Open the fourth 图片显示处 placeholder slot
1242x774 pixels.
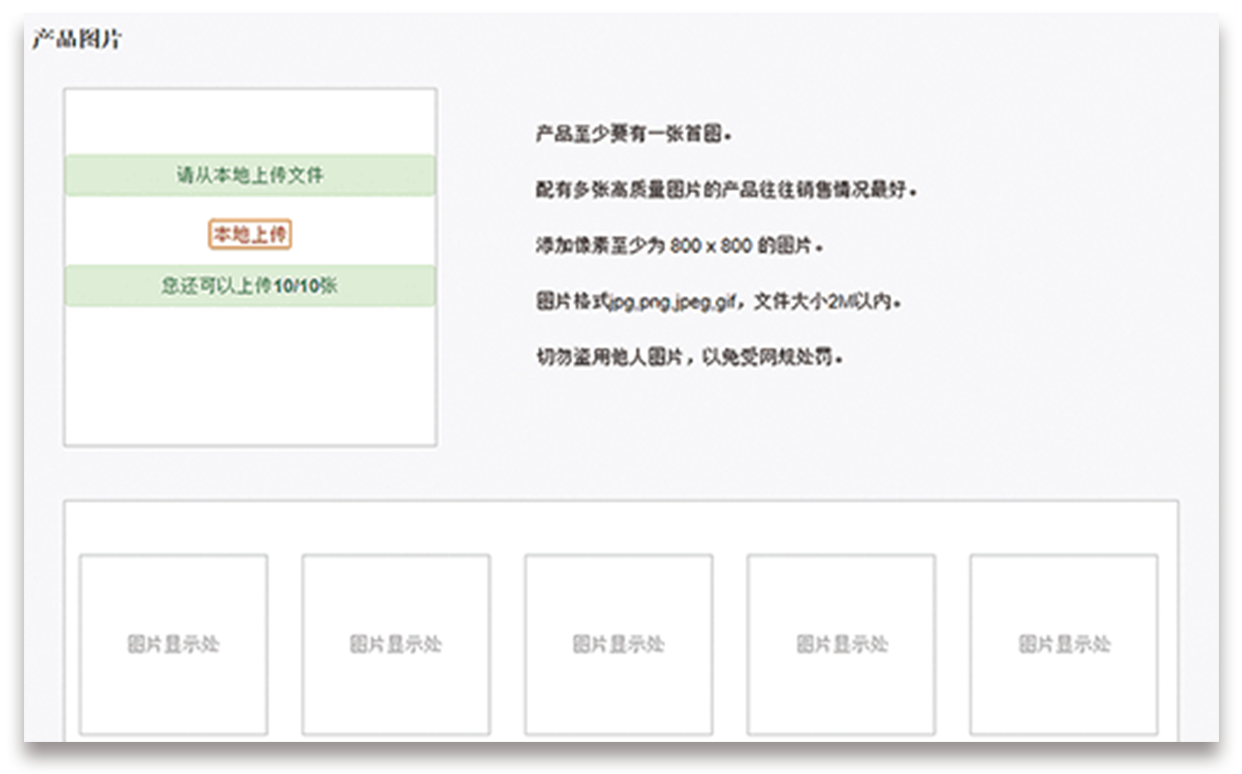842,645
